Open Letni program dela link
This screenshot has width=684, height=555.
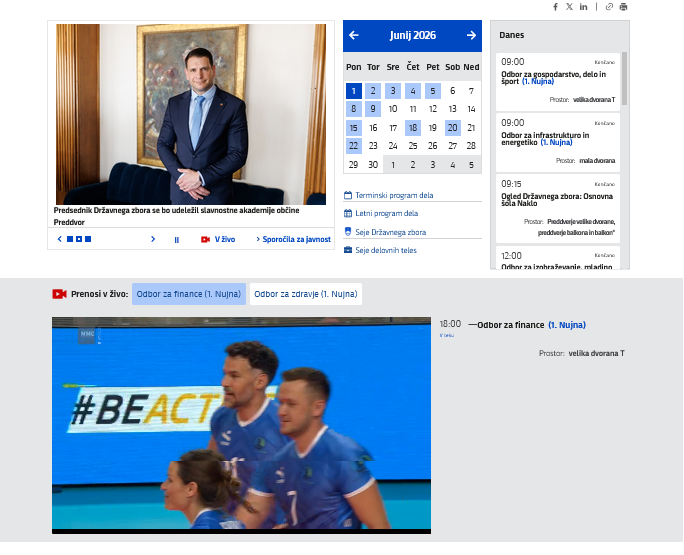click(x=386, y=213)
